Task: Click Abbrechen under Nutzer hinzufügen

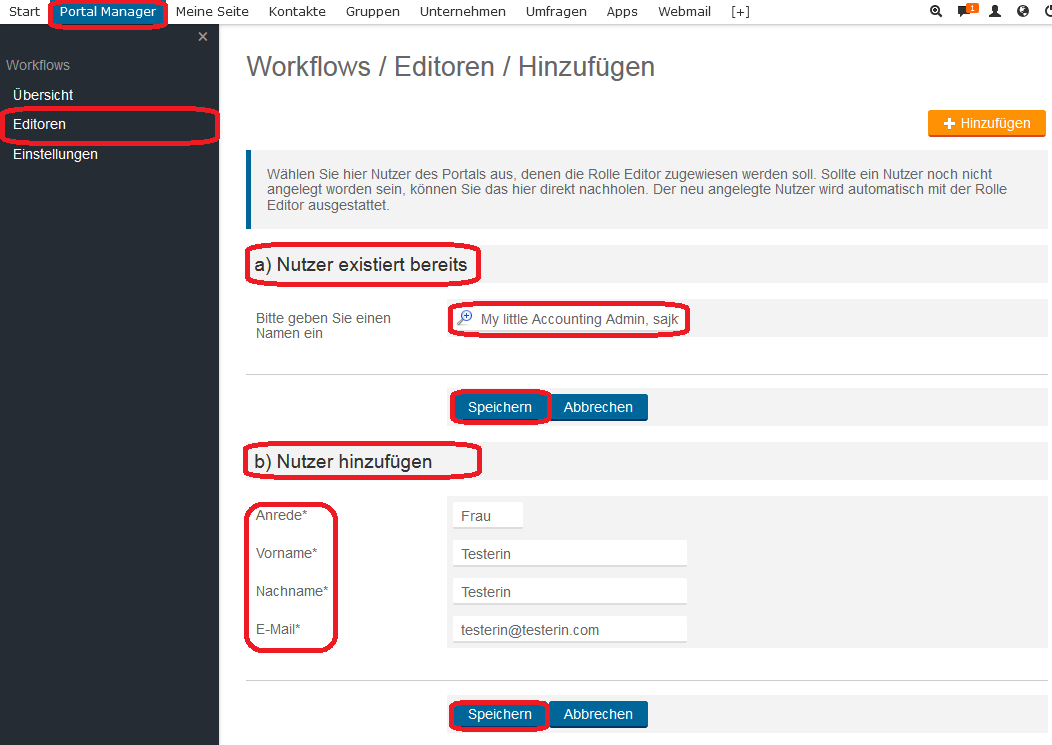Action: coord(598,714)
